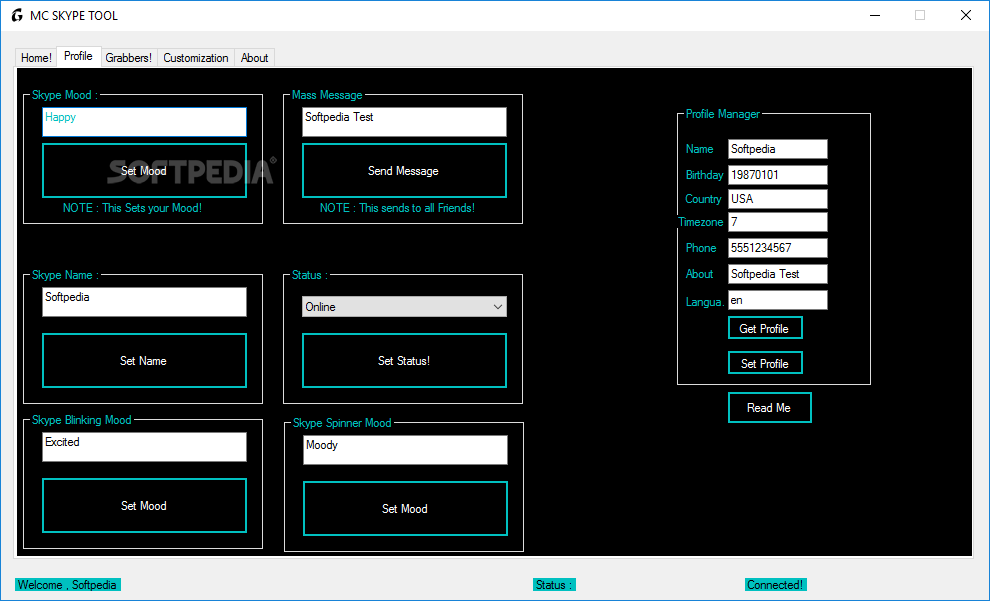Click the Country field showing USA
The width and height of the screenshot is (990, 601).
[777, 199]
